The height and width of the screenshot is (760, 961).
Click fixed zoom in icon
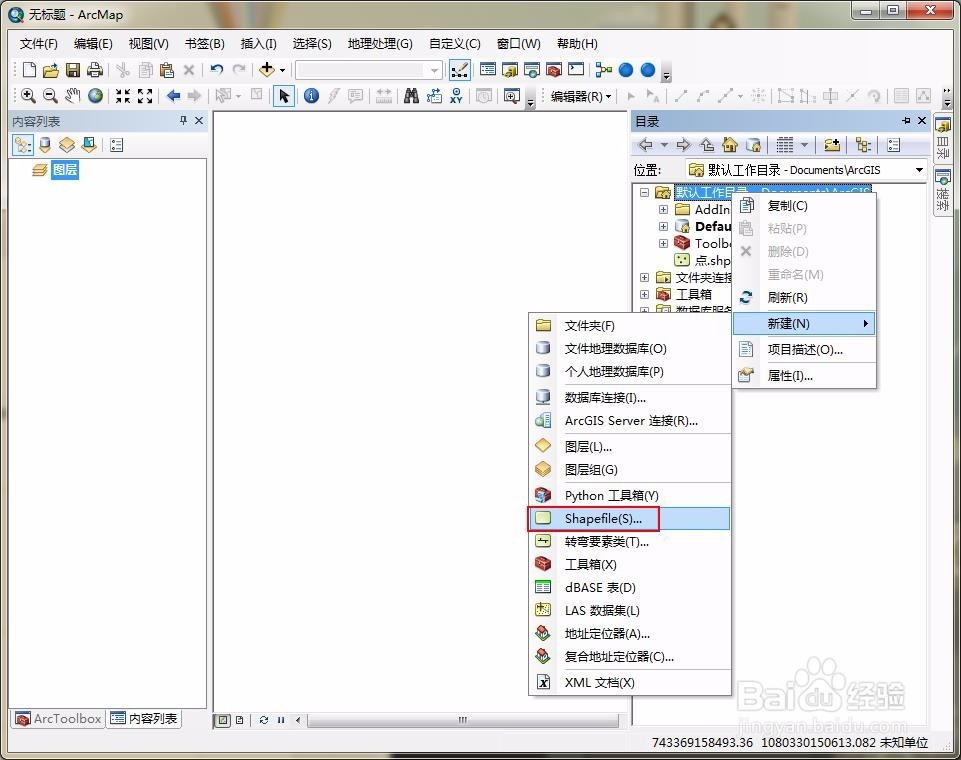(x=123, y=96)
